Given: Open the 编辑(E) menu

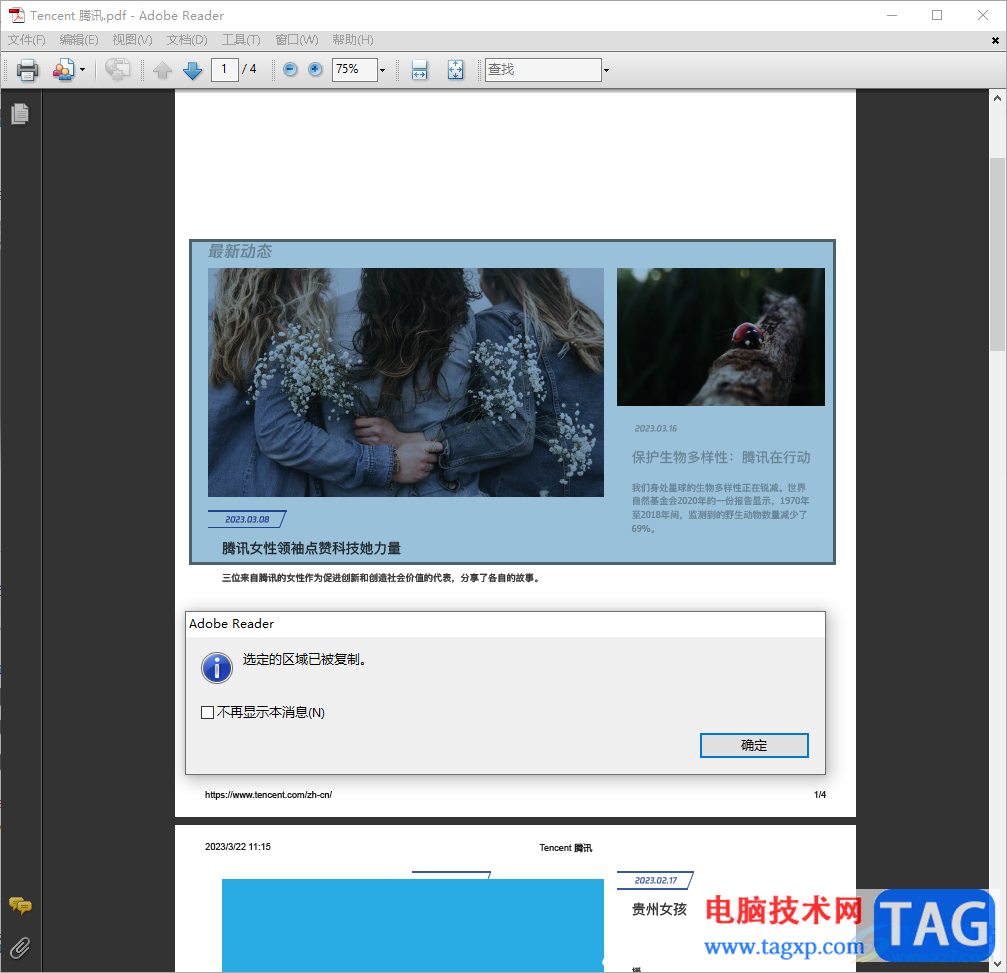Looking at the screenshot, I should pyautogui.click(x=79, y=40).
